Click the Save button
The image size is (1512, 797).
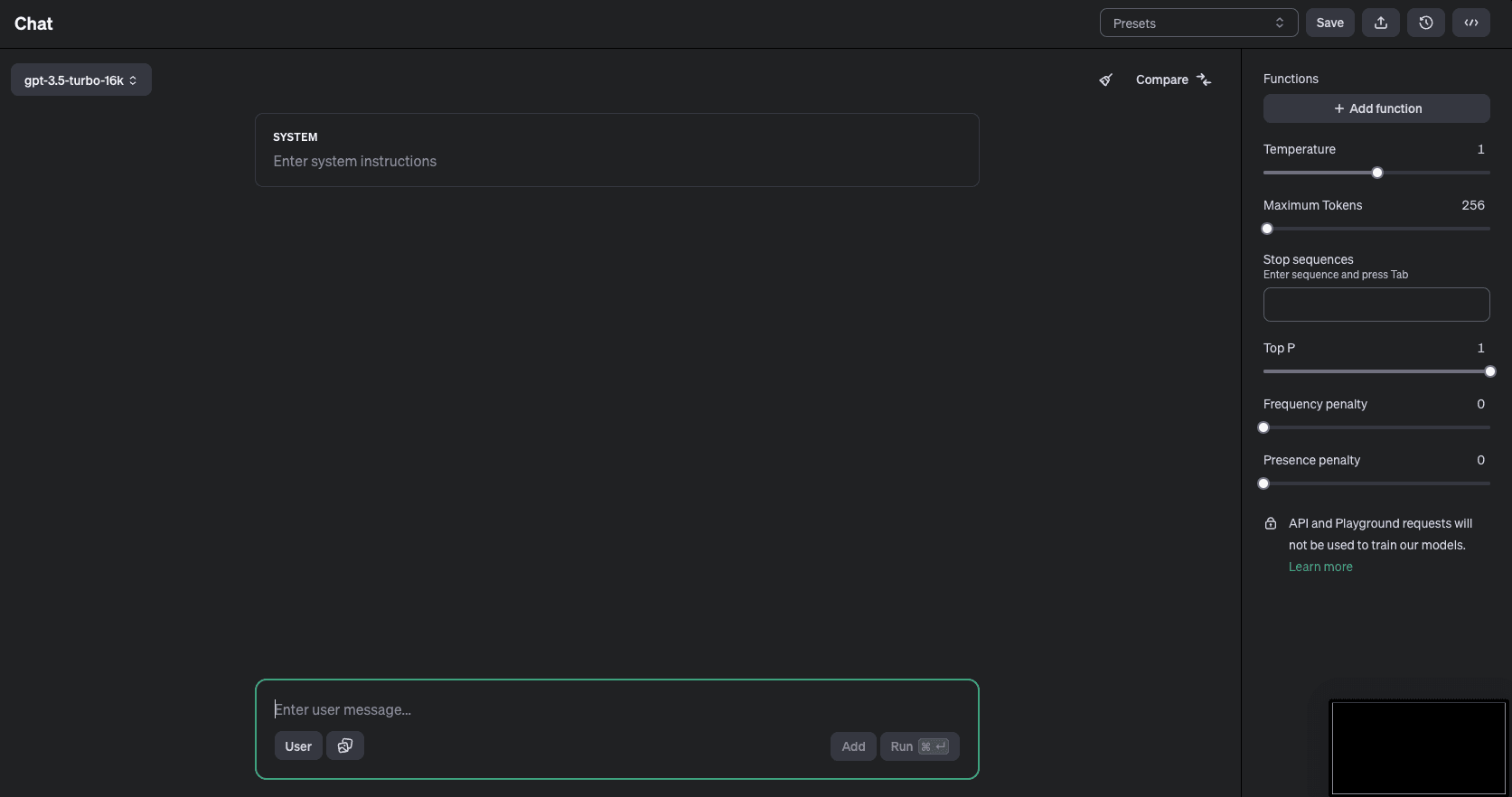pyautogui.click(x=1329, y=23)
